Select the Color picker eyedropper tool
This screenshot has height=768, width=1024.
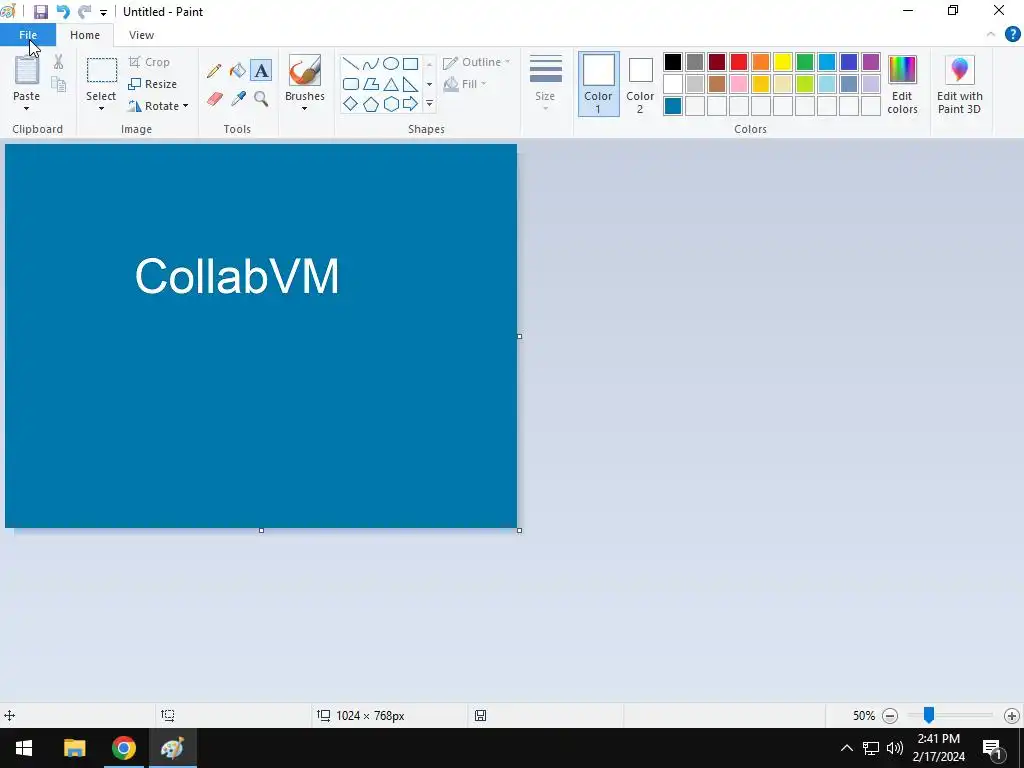238,99
